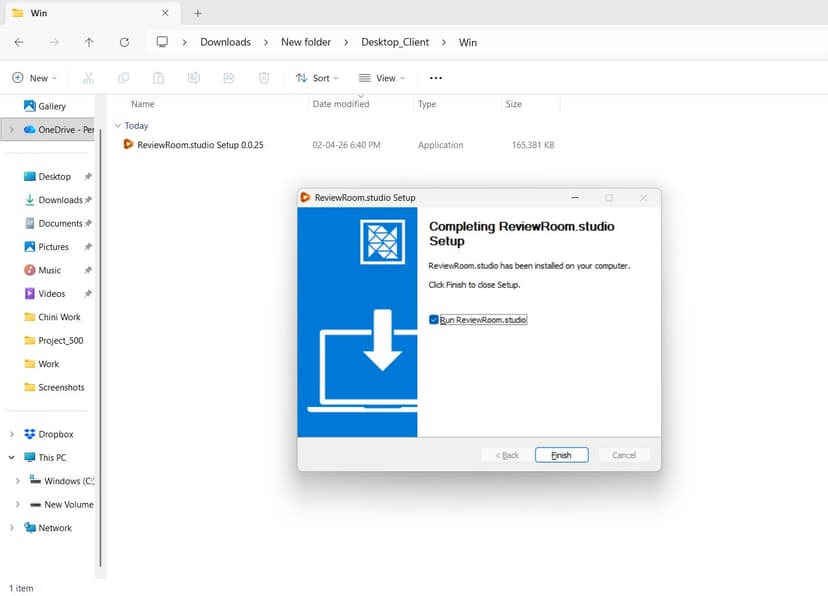Select OneDrive - Personal in sidebar
This screenshot has width=828, height=596.
(58, 129)
